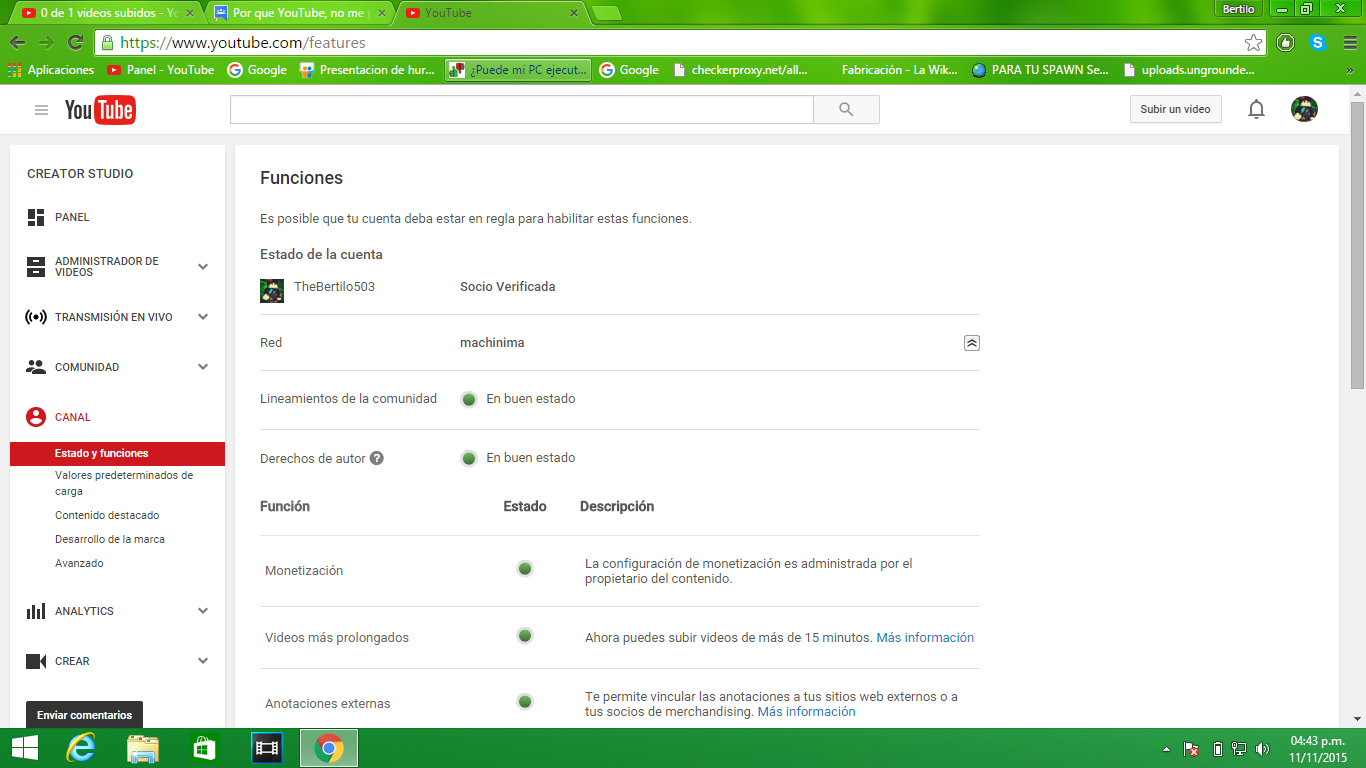This screenshot has width=1366, height=768.
Task: Click the Action Center flag tray icon
Action: point(1191,749)
